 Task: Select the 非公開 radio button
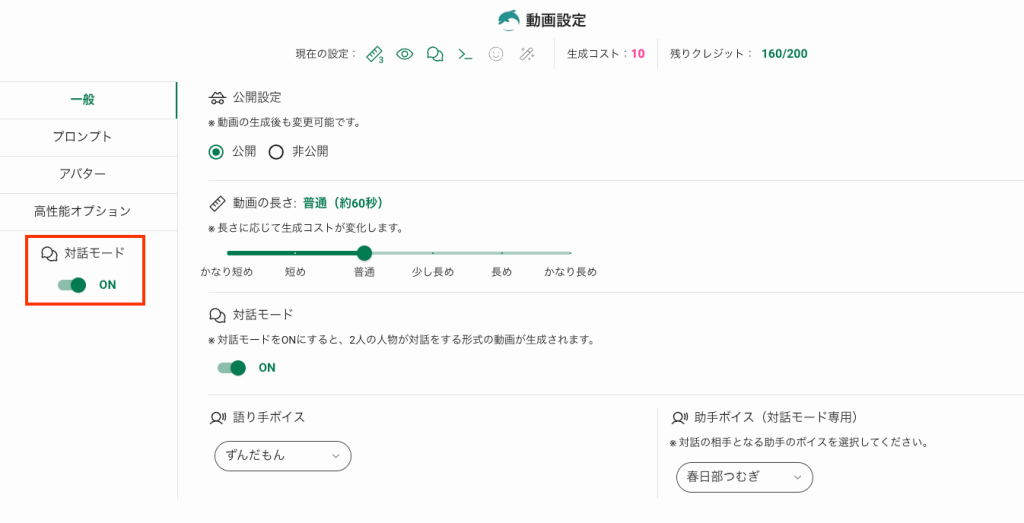(276, 152)
